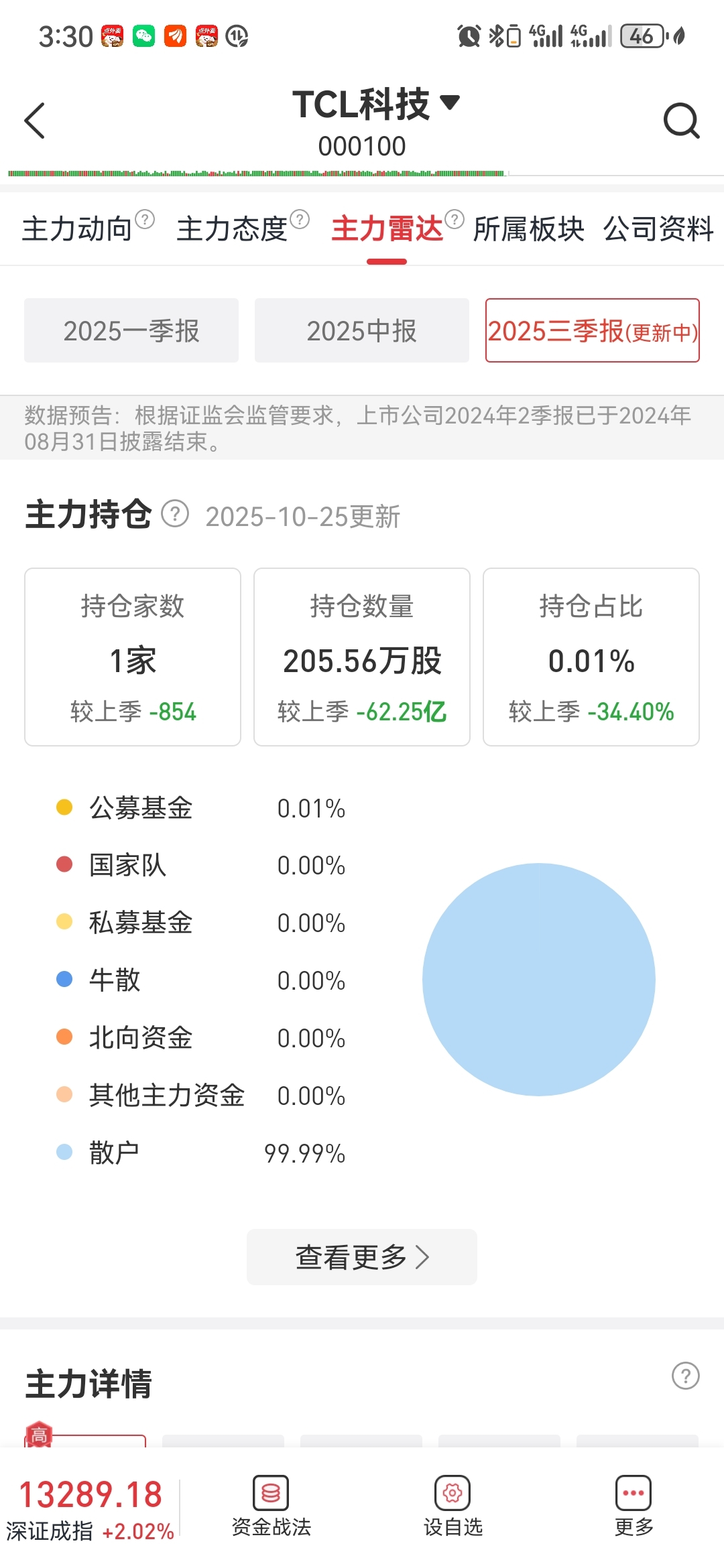
Task: Tap help icon beside 主力持仓
Action: (175, 515)
